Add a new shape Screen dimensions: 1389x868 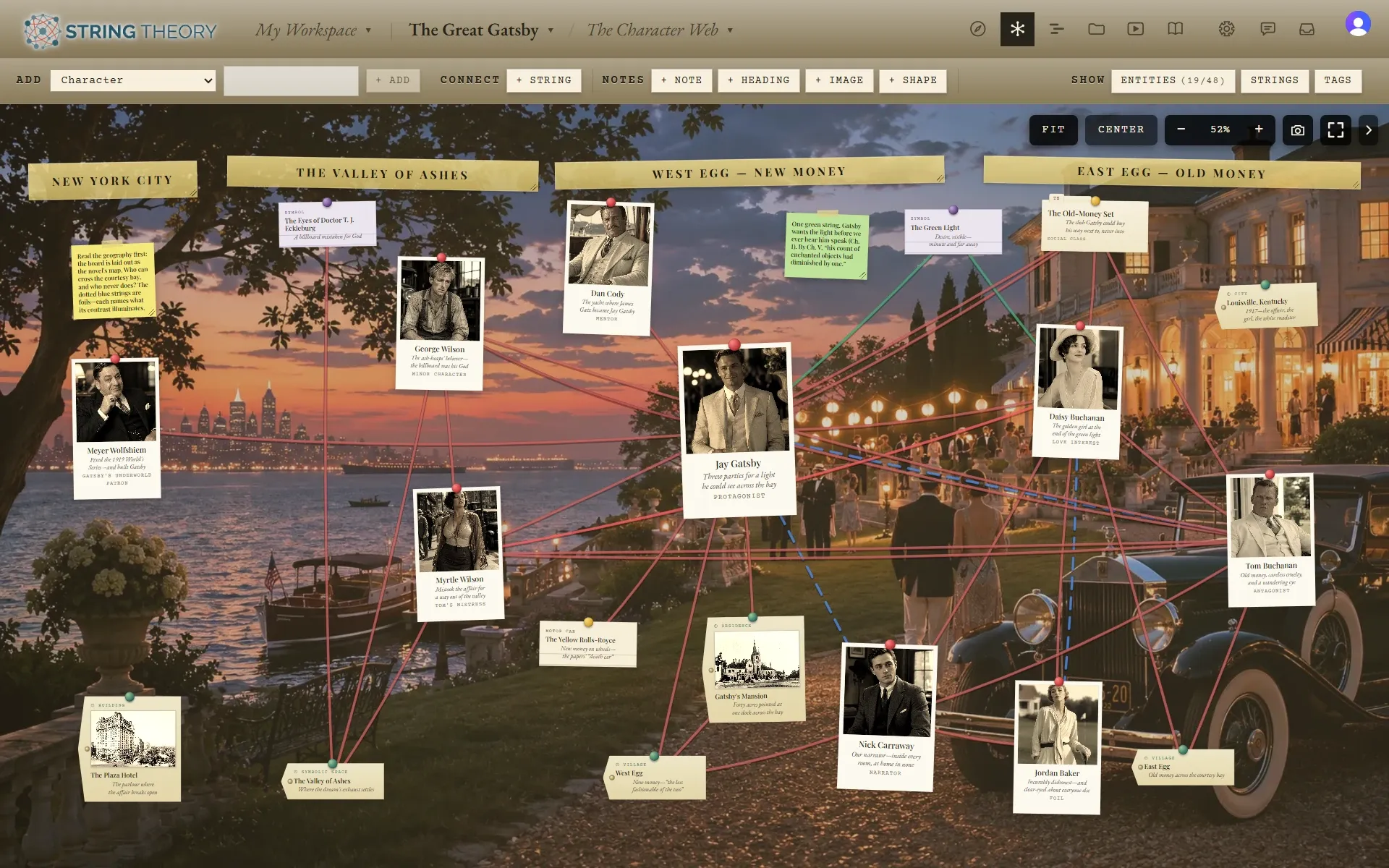[x=913, y=80]
